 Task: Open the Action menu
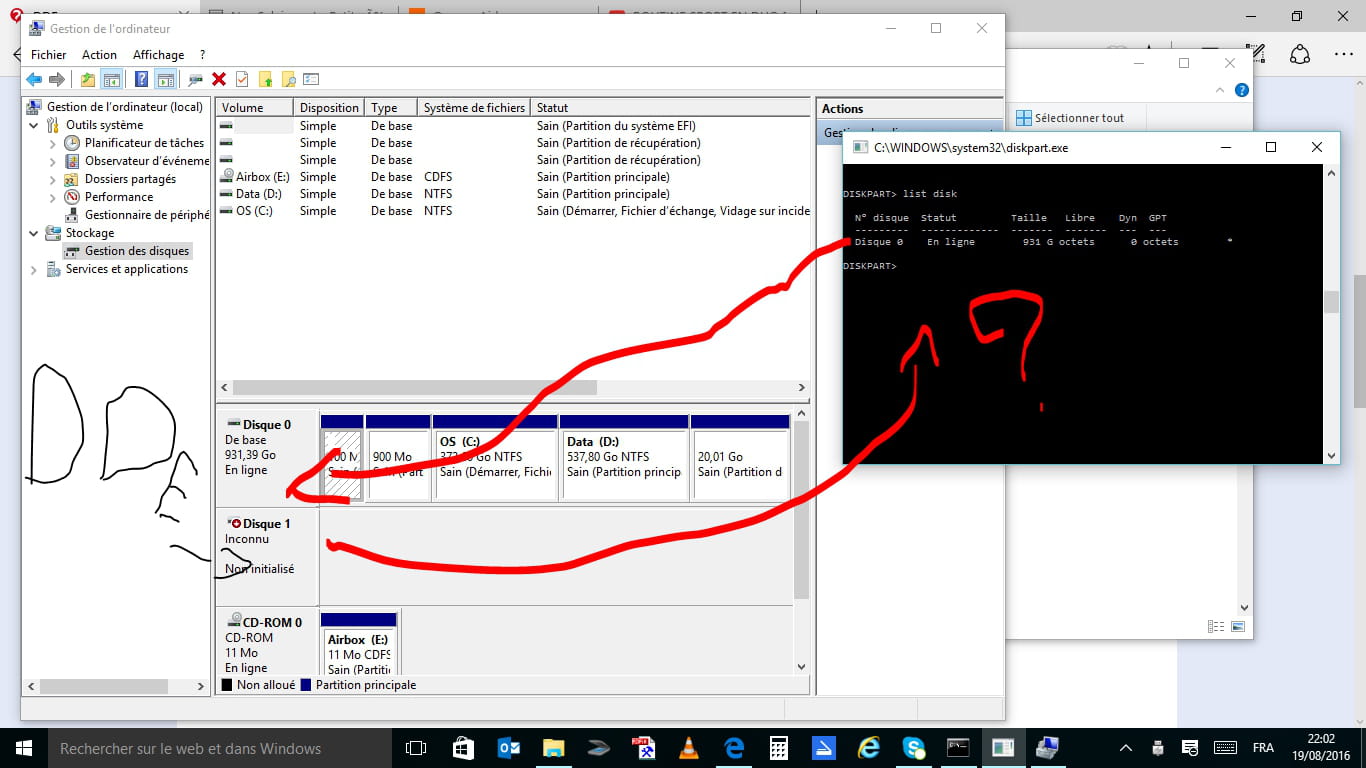point(99,55)
